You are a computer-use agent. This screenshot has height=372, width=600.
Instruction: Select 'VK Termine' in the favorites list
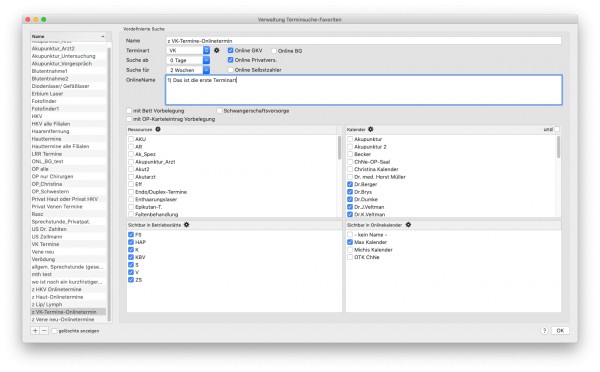click(x=68, y=244)
